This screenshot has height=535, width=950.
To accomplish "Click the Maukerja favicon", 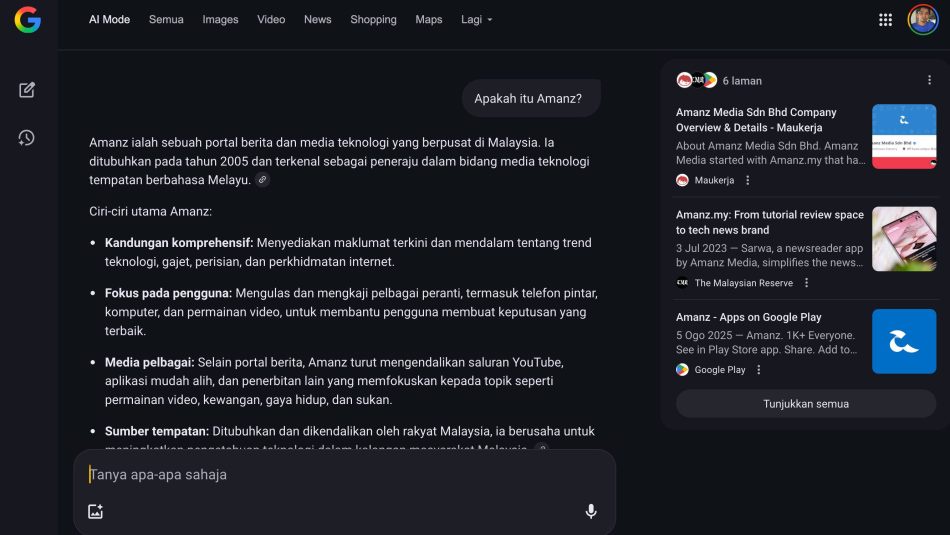I will pos(682,181).
